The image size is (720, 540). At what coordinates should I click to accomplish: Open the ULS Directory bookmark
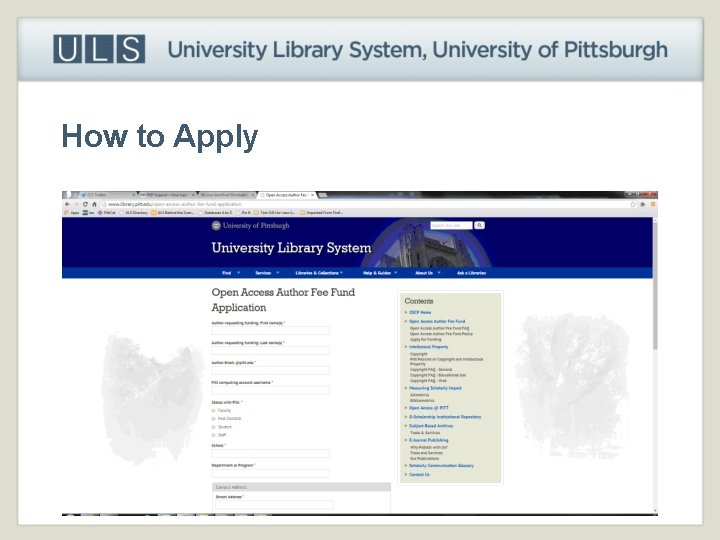click(x=134, y=213)
